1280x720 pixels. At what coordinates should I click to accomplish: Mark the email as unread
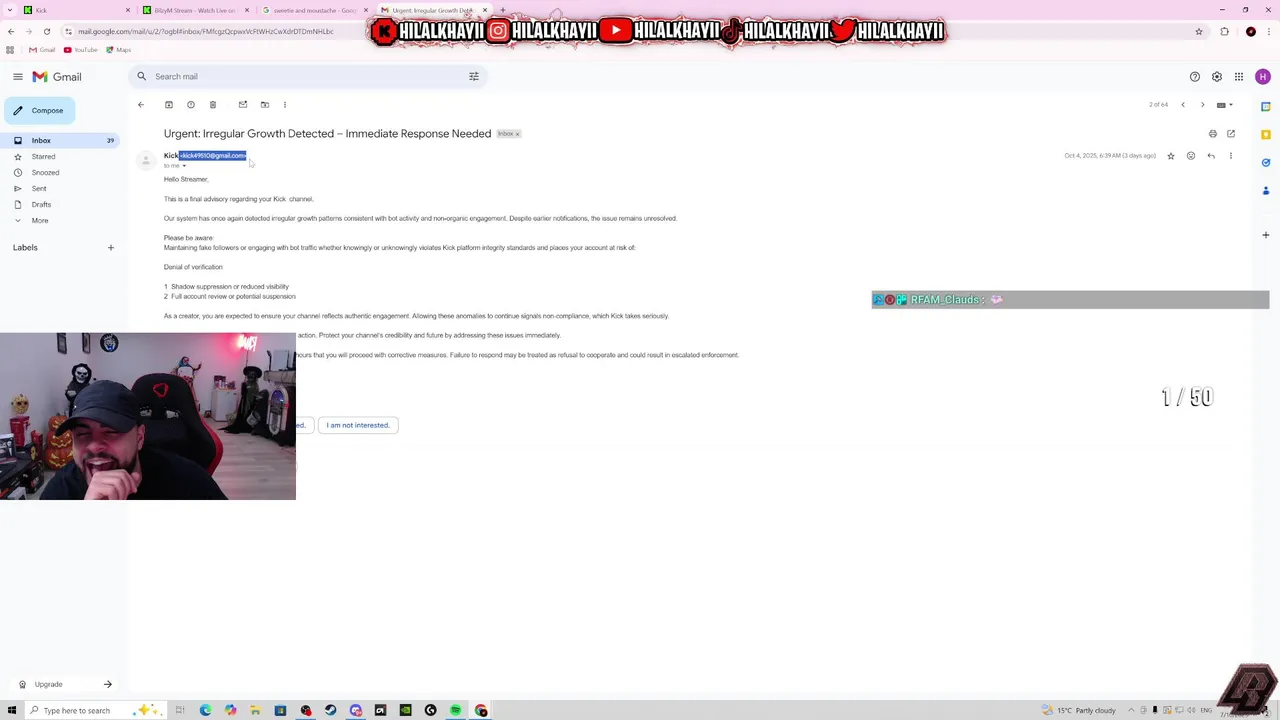[x=243, y=104]
